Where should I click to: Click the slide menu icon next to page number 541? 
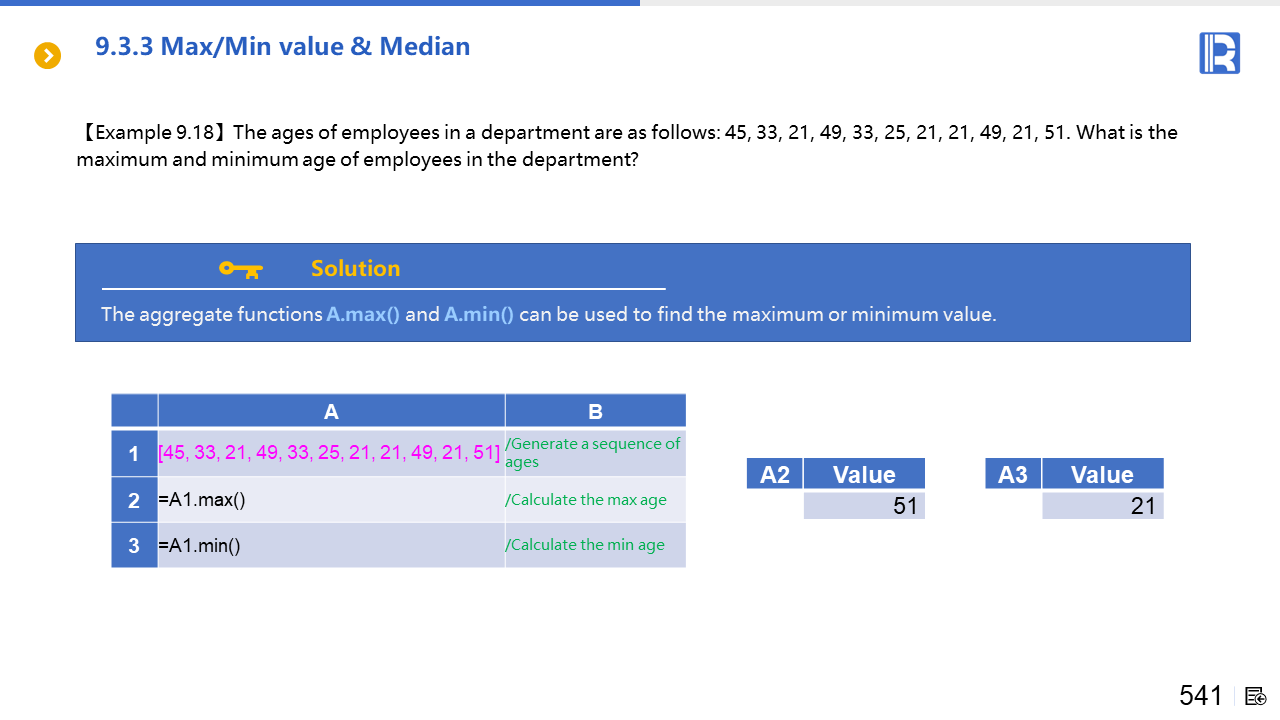tap(1256, 696)
